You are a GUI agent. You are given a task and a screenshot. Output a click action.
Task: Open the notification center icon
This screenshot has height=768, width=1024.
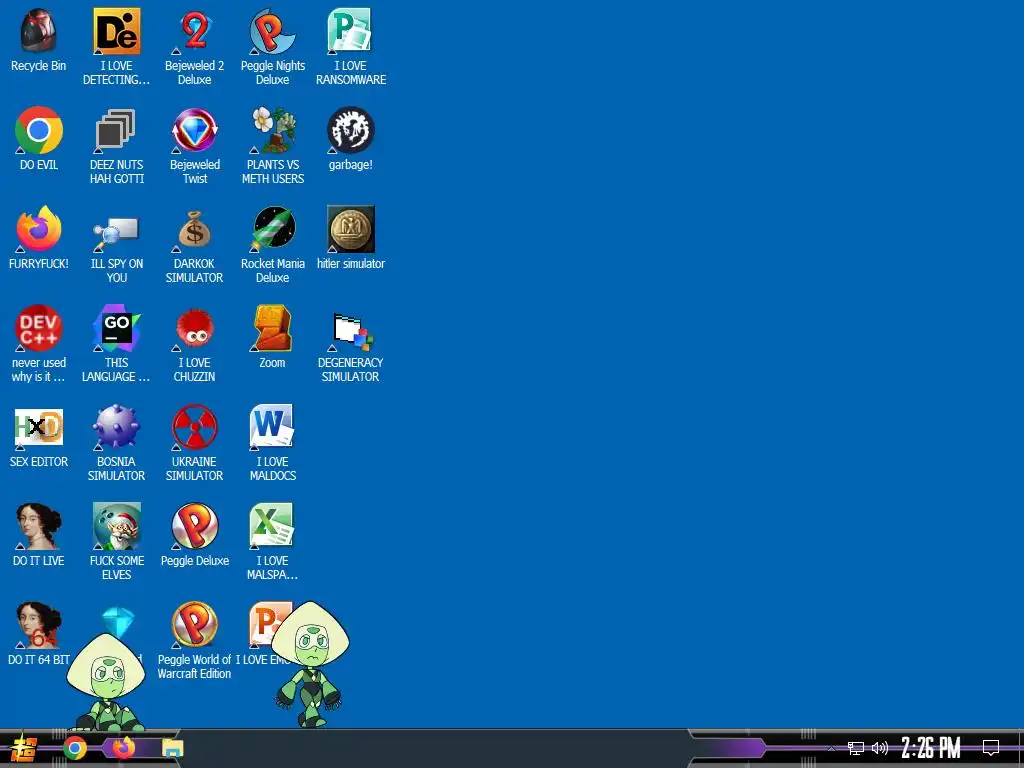click(x=991, y=748)
